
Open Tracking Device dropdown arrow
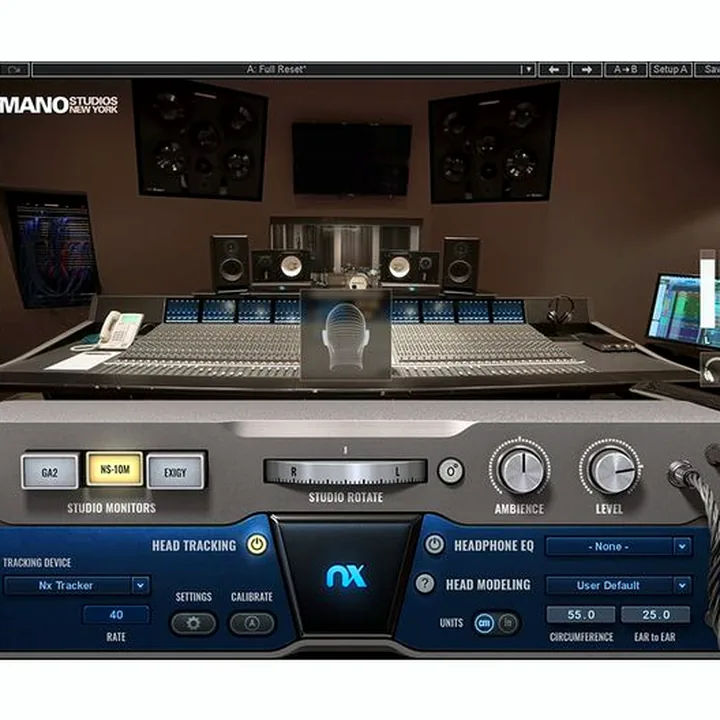(x=140, y=585)
